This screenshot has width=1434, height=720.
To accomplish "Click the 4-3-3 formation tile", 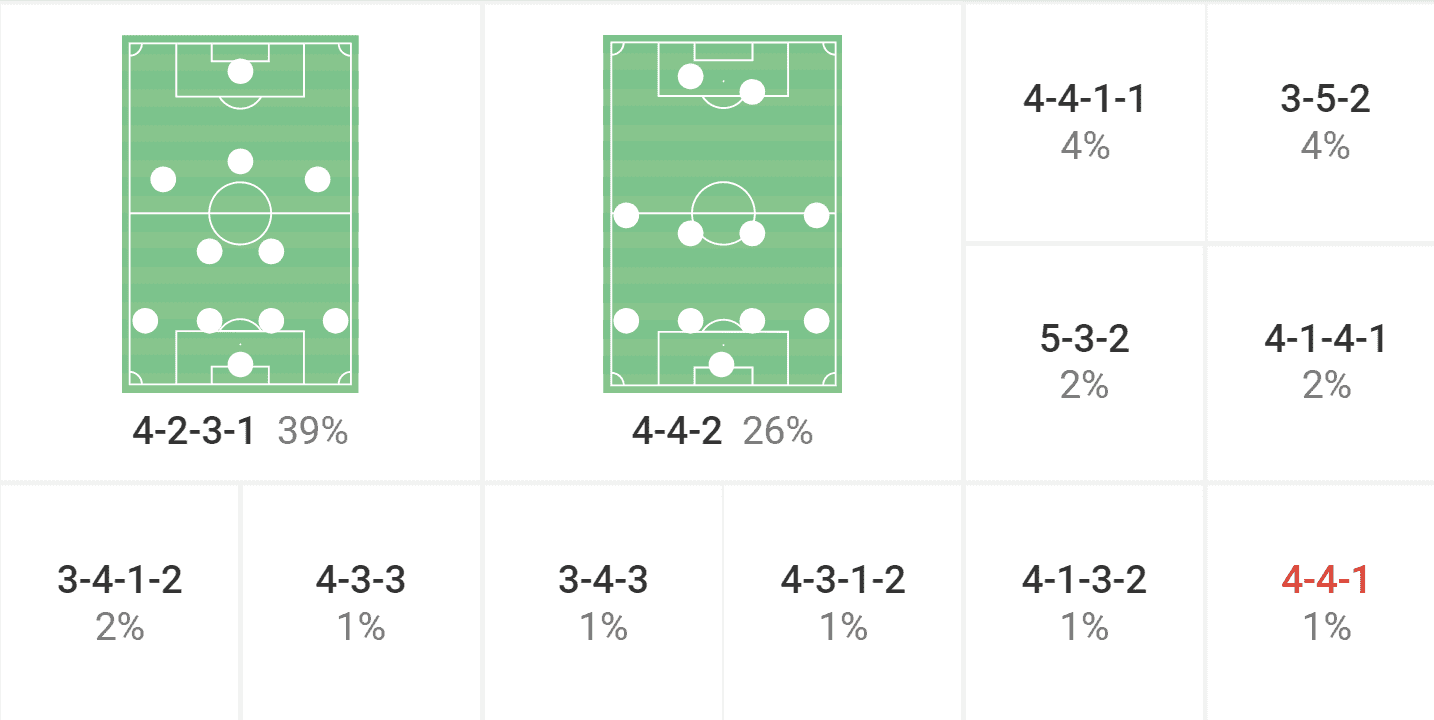I will click(x=361, y=602).
